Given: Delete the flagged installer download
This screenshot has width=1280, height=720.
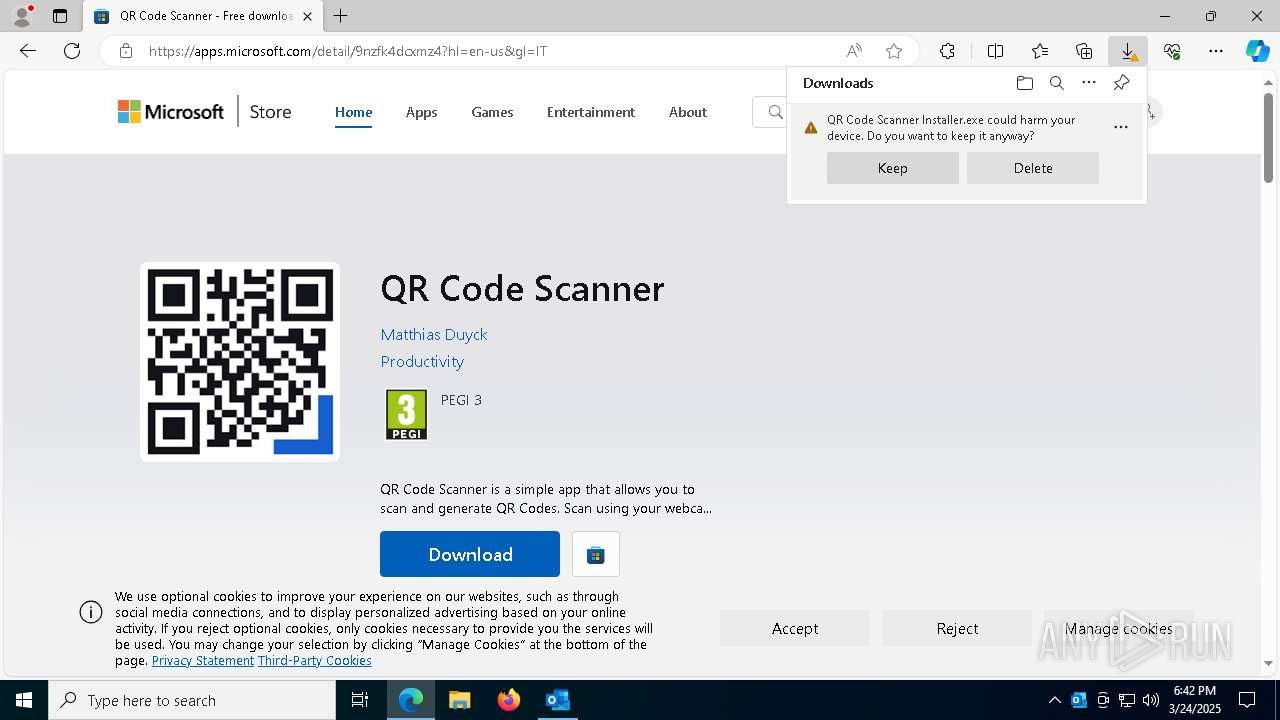Looking at the screenshot, I should (1033, 168).
